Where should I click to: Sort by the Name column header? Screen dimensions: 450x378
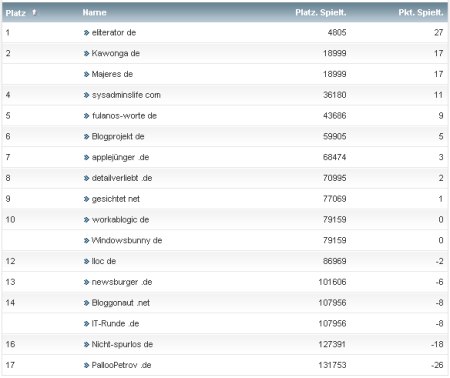94,13
